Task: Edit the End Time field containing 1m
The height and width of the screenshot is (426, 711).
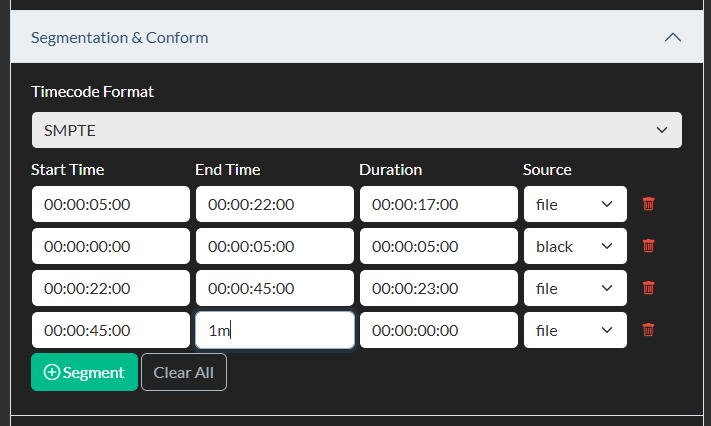Action: coord(274,330)
